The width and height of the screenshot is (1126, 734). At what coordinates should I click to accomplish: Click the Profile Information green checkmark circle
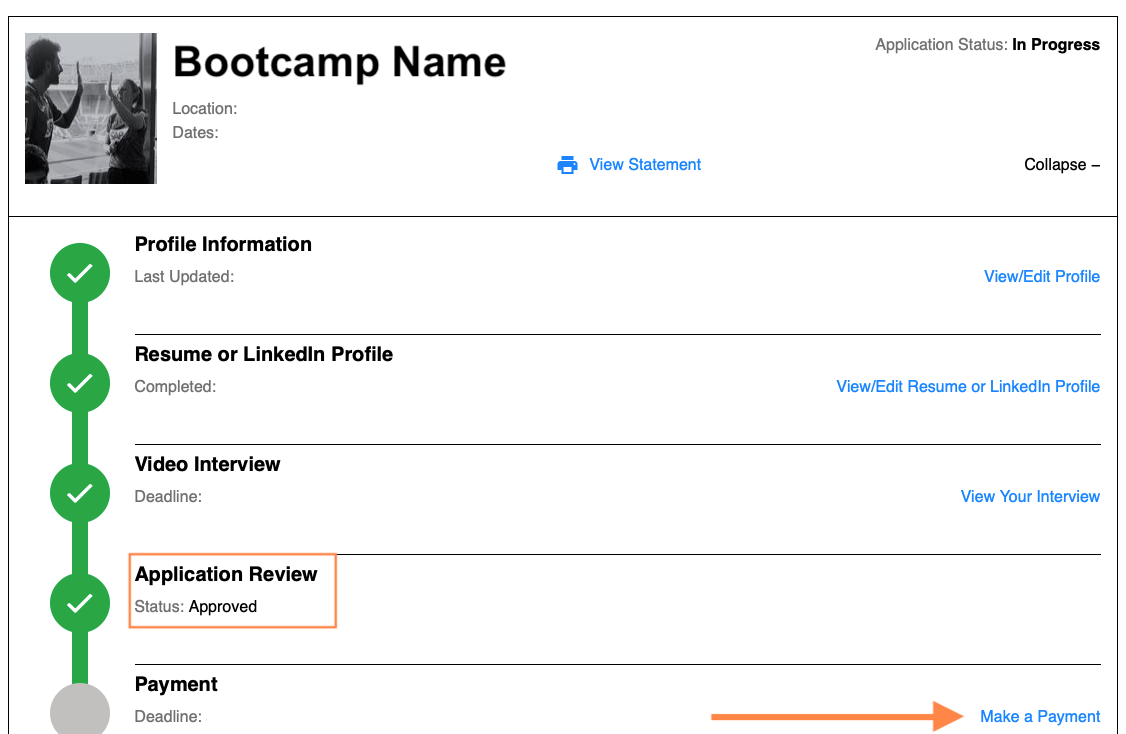pos(79,273)
